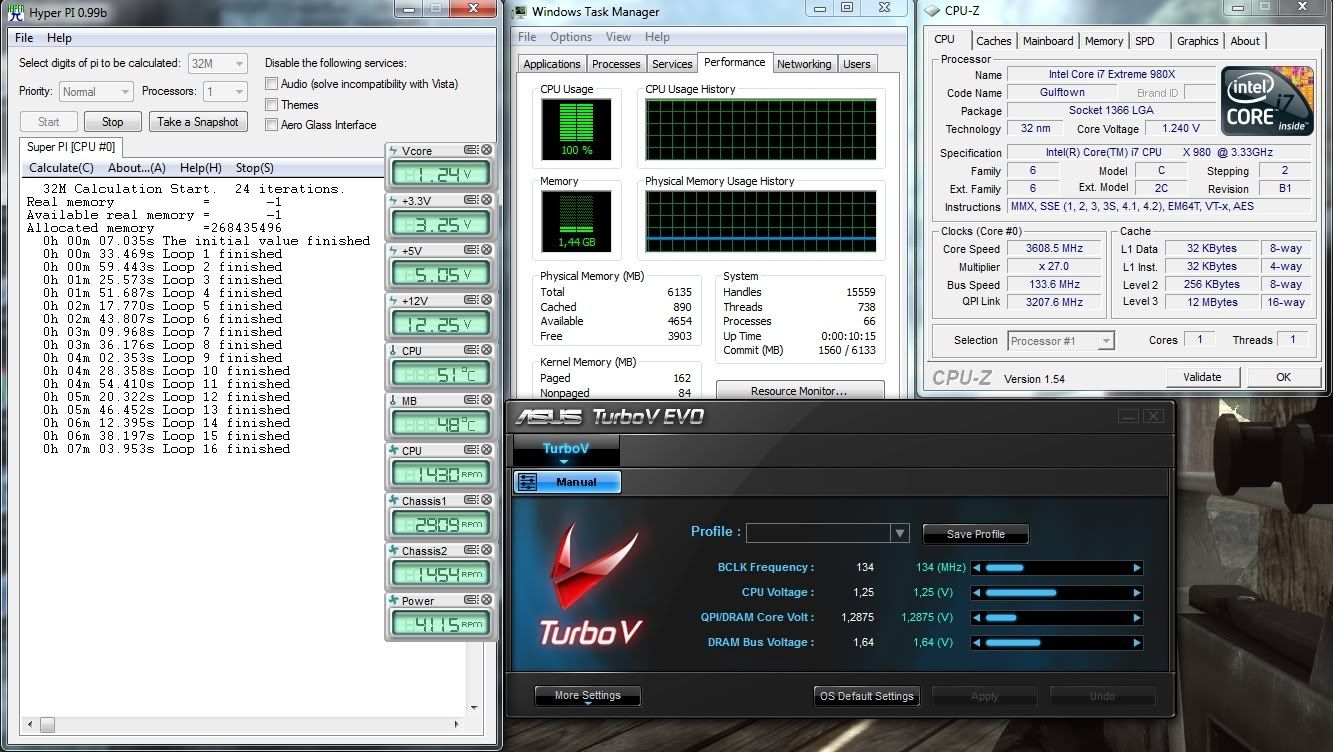Open Mainboard tab in CPU-Z
The height and width of the screenshot is (752, 1333).
point(1048,41)
